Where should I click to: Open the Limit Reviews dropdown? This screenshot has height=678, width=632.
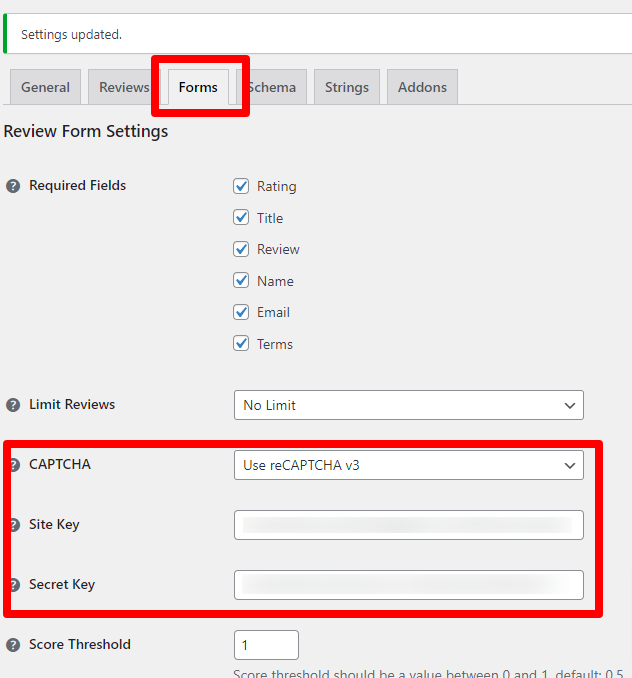(x=408, y=405)
